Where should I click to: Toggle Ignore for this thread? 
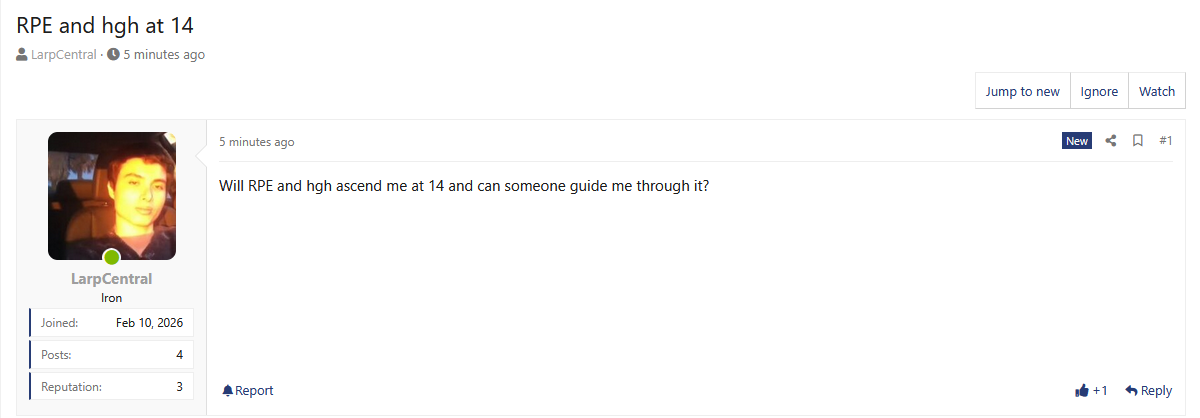1099,91
